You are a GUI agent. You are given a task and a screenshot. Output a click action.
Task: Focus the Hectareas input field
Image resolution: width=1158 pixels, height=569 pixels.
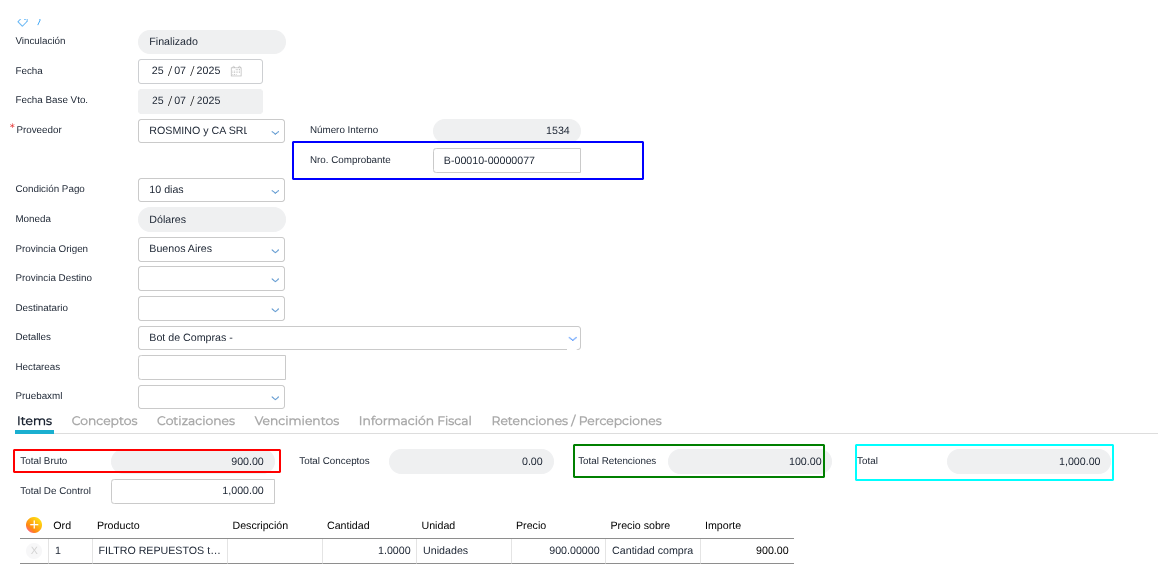[x=212, y=368]
